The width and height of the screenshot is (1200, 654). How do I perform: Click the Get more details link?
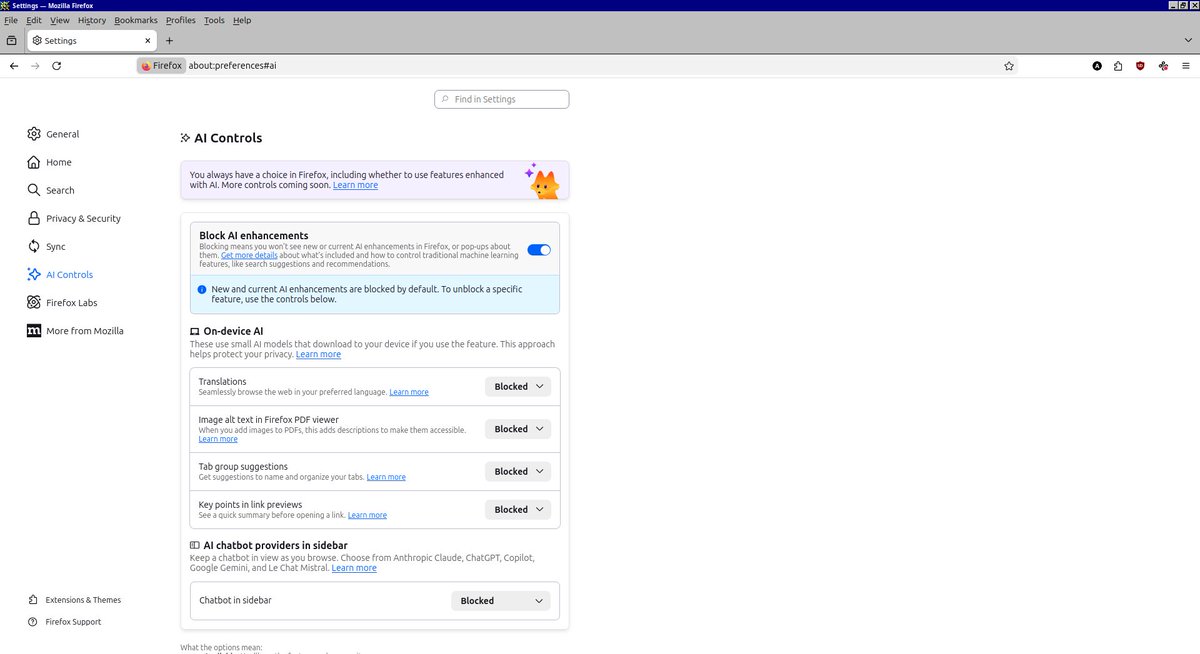coord(249,256)
